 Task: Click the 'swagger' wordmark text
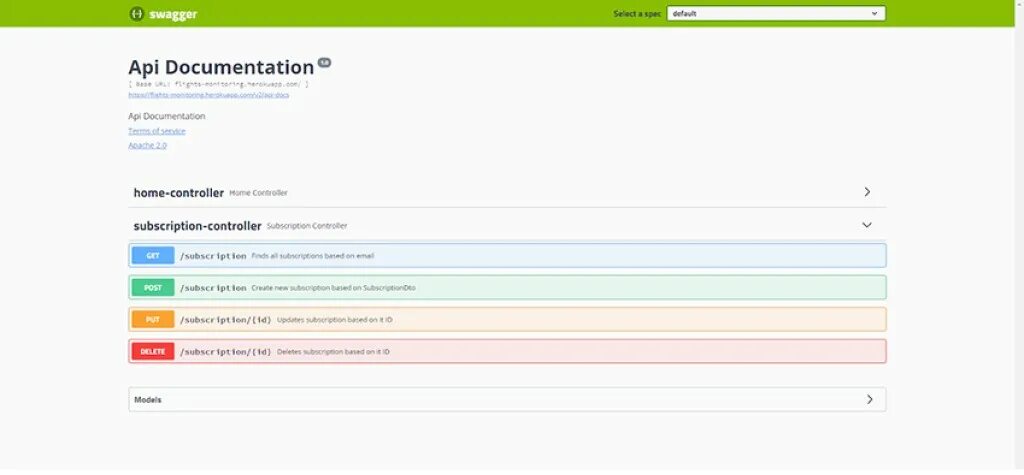(173, 14)
